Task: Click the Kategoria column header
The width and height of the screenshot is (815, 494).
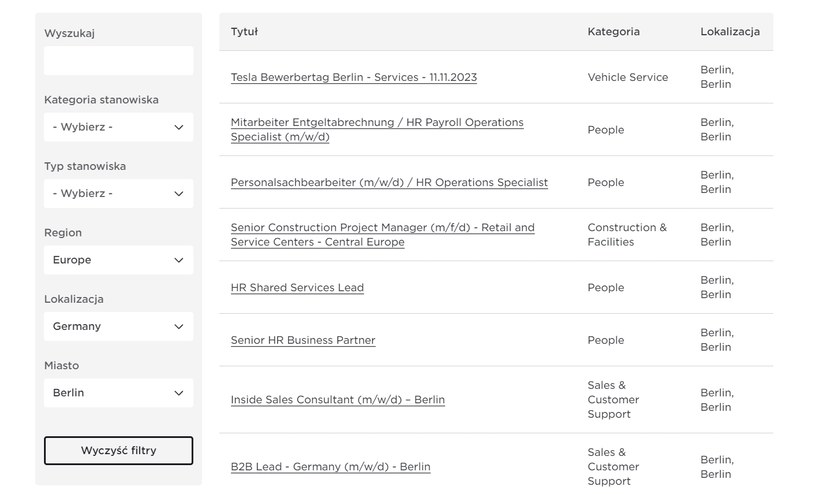Action: tap(613, 32)
